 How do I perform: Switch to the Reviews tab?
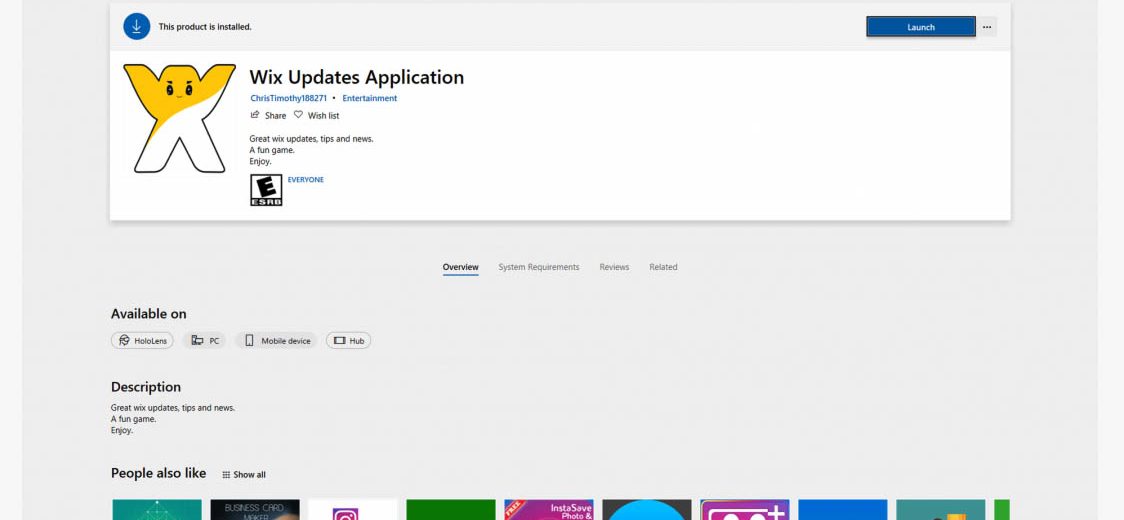click(x=614, y=267)
